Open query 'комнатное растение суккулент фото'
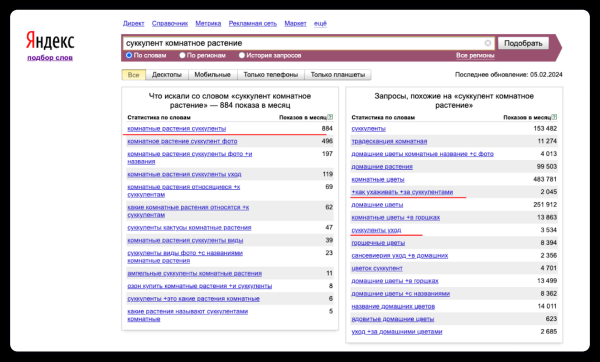This screenshot has width=600, height=362. [x=182, y=141]
